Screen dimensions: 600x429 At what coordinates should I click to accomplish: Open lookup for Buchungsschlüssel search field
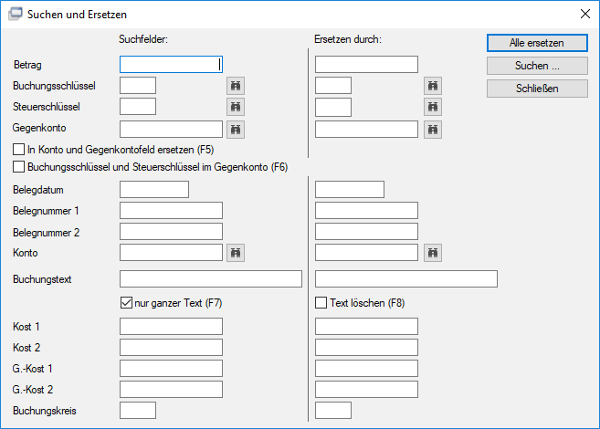(235, 86)
